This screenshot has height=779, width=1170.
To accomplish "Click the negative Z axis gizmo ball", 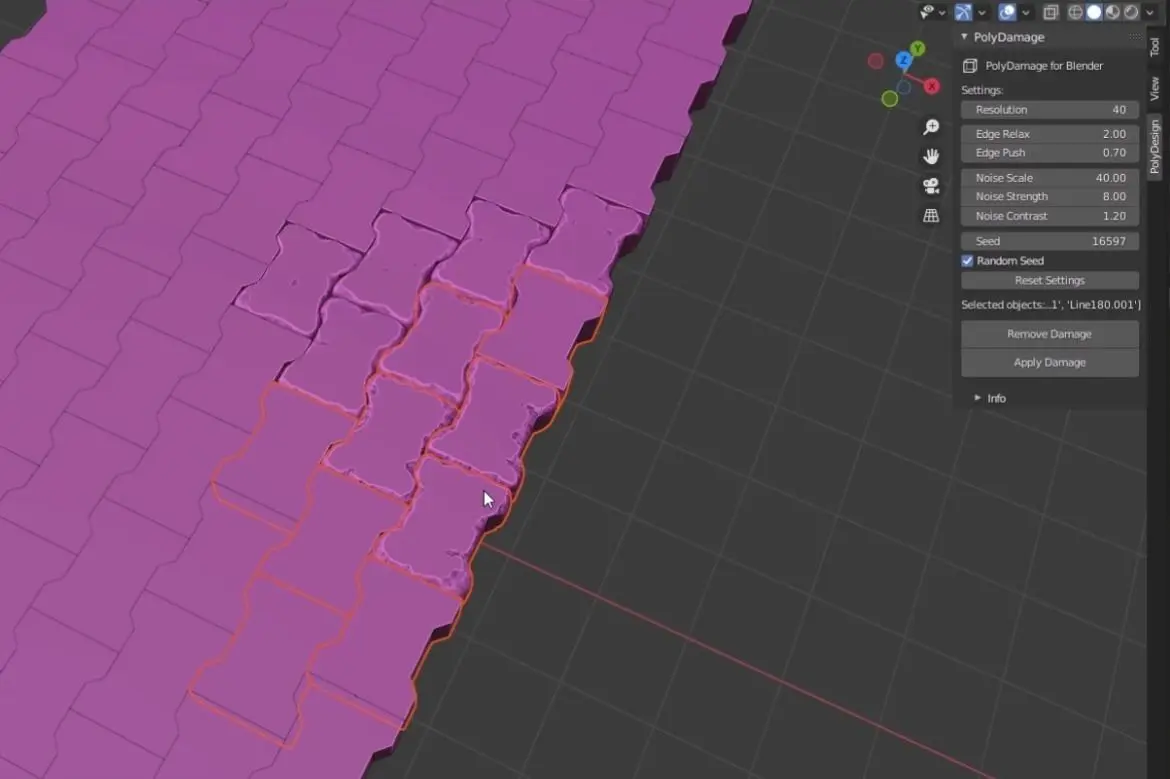I will tap(904, 87).
